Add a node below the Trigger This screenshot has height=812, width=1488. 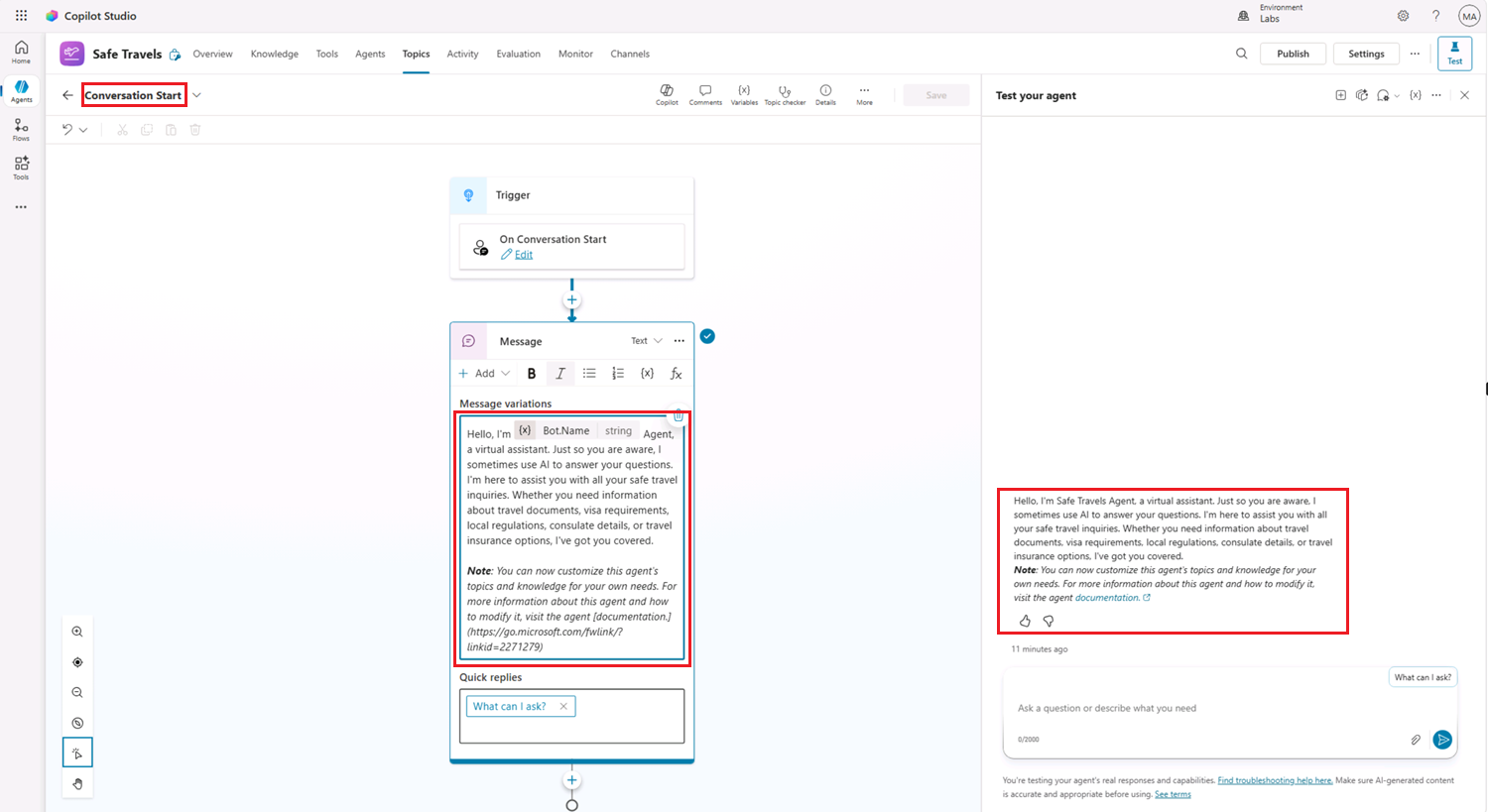click(571, 300)
